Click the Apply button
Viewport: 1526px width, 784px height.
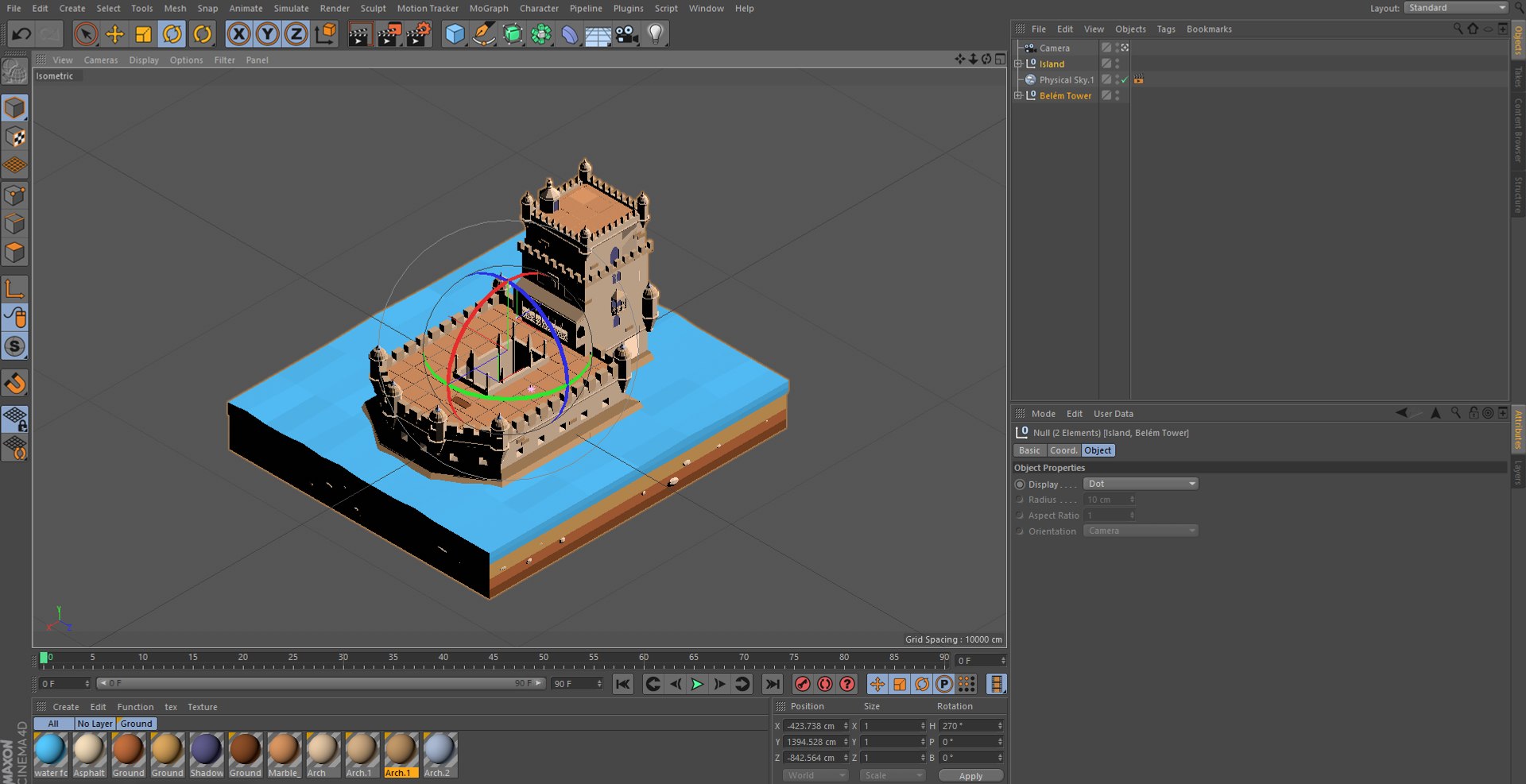970,776
